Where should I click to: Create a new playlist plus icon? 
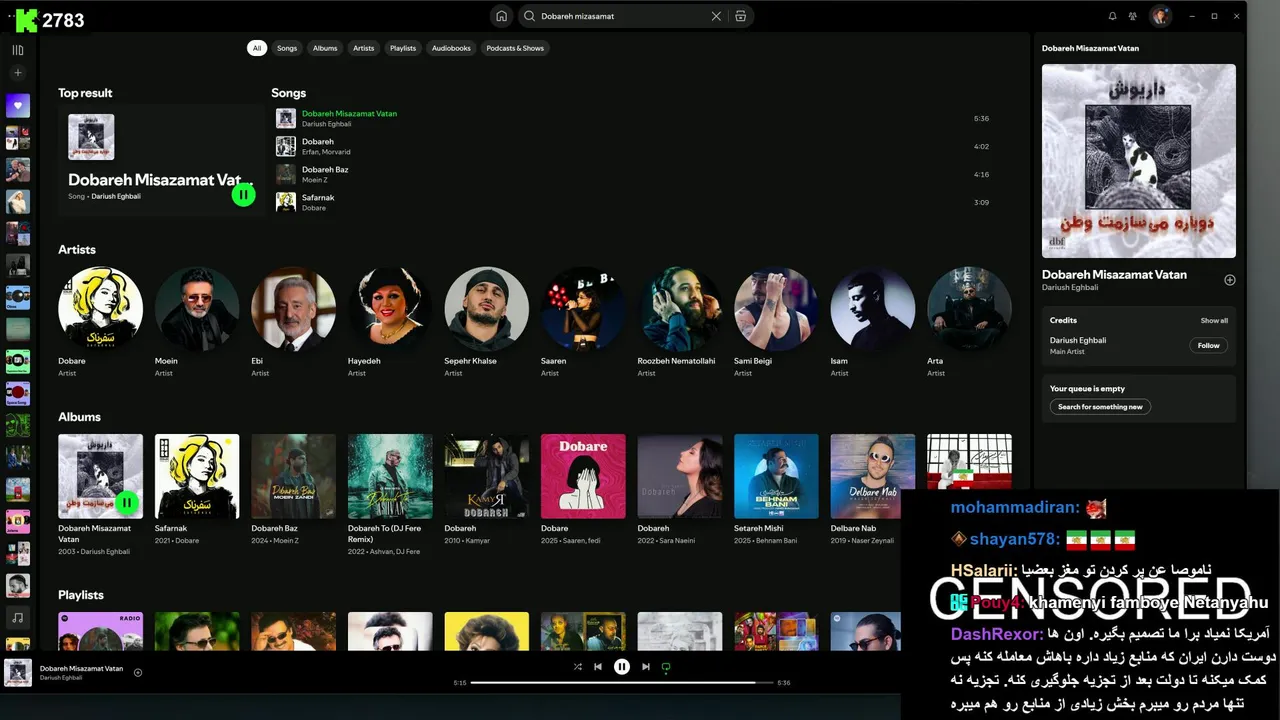click(18, 73)
